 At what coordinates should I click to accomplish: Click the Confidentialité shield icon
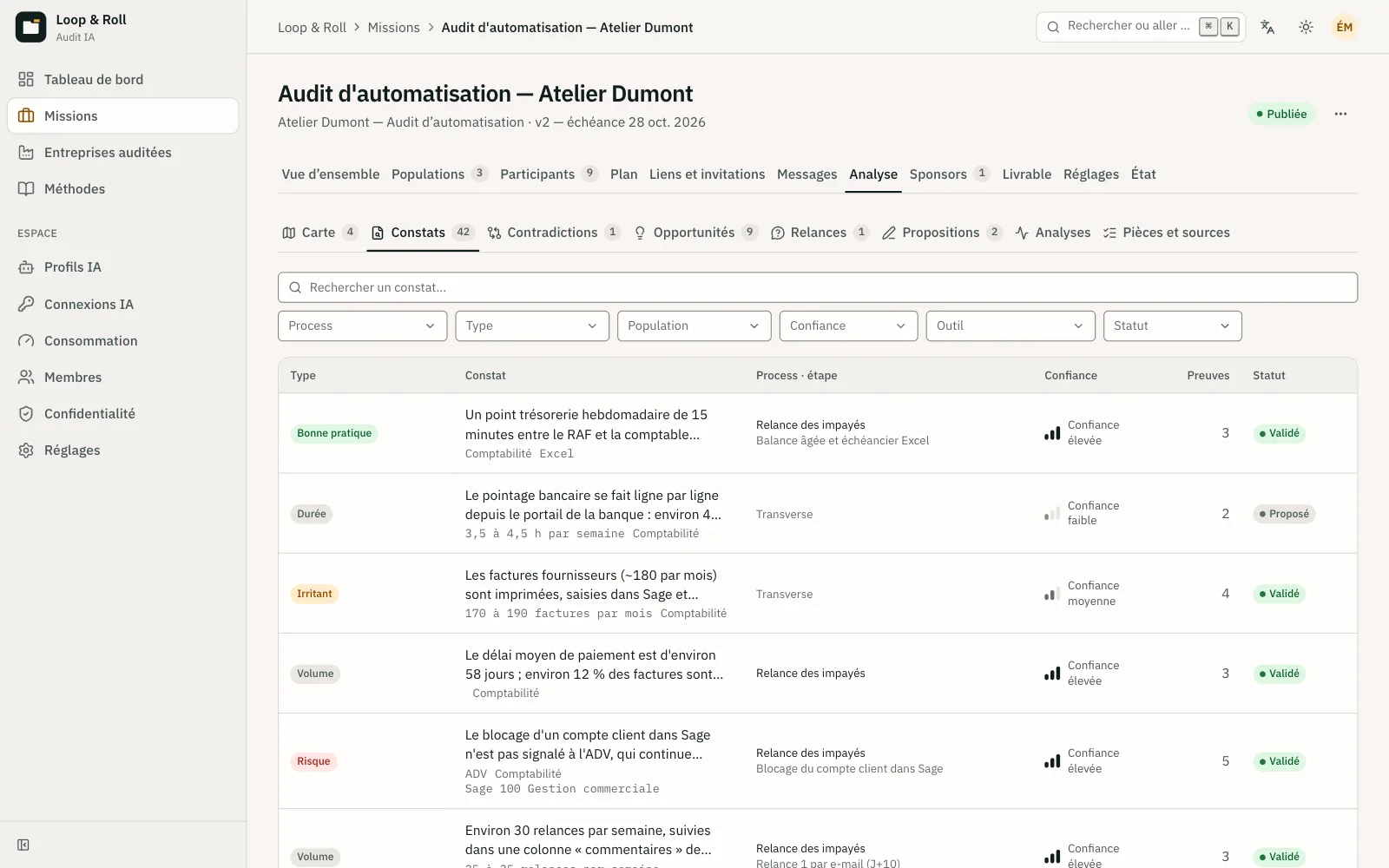26,413
